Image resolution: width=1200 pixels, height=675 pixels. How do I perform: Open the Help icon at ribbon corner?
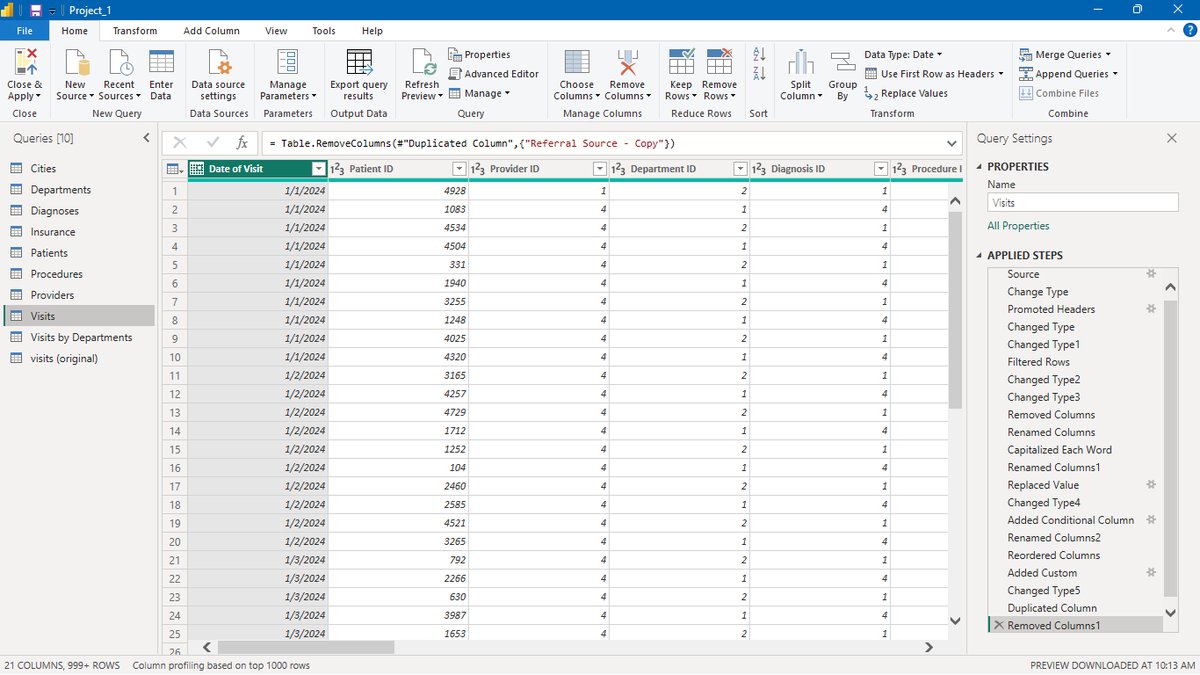click(1189, 31)
